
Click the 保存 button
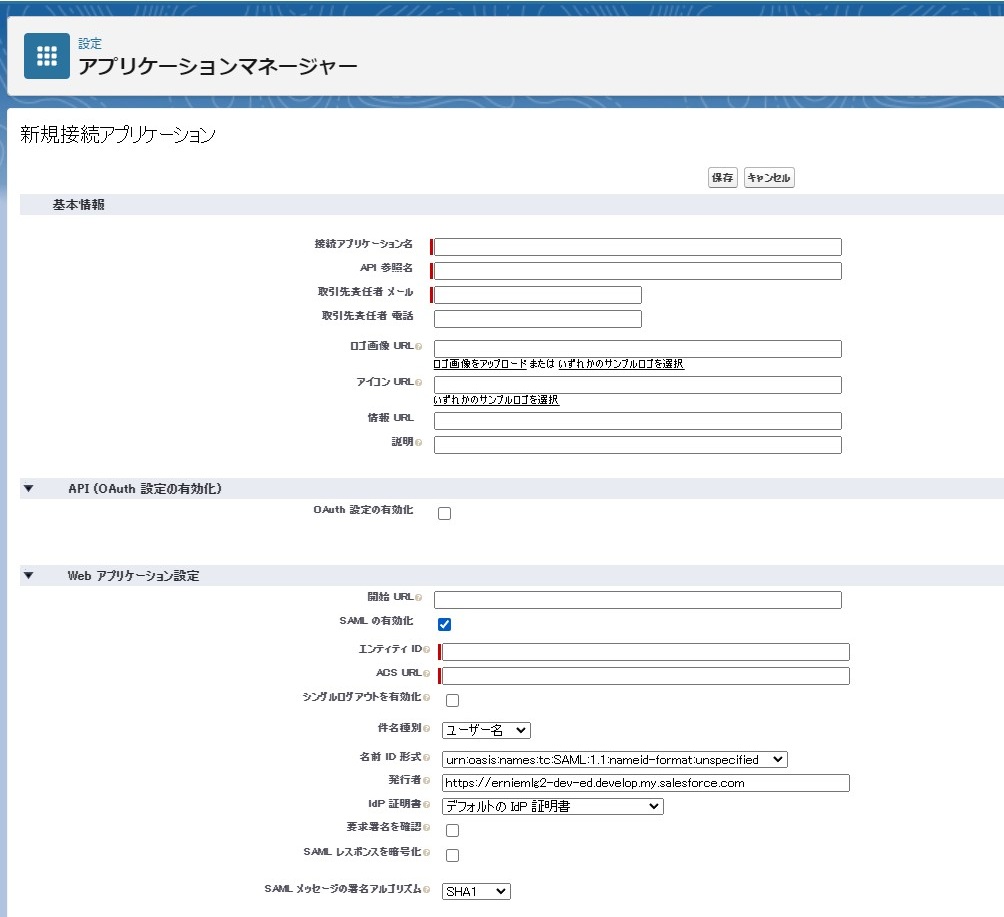pyautogui.click(x=723, y=177)
